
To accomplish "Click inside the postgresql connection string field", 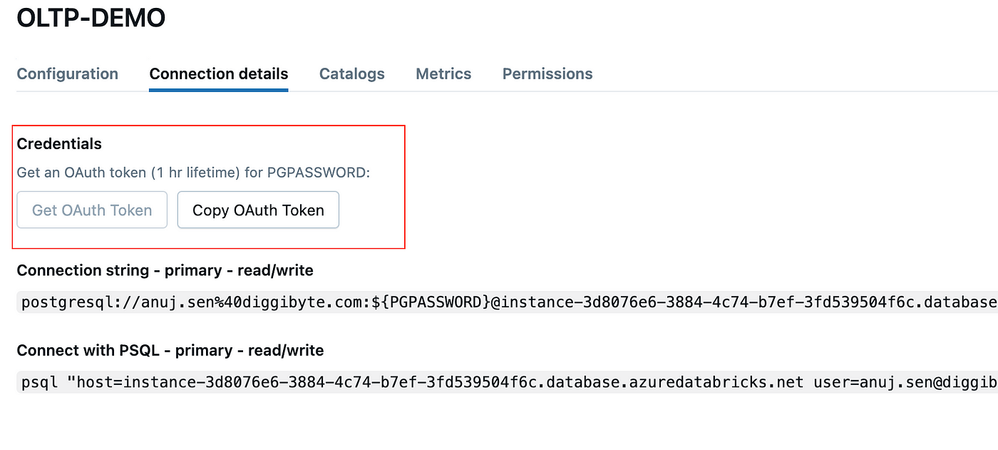I will [600, 302].
